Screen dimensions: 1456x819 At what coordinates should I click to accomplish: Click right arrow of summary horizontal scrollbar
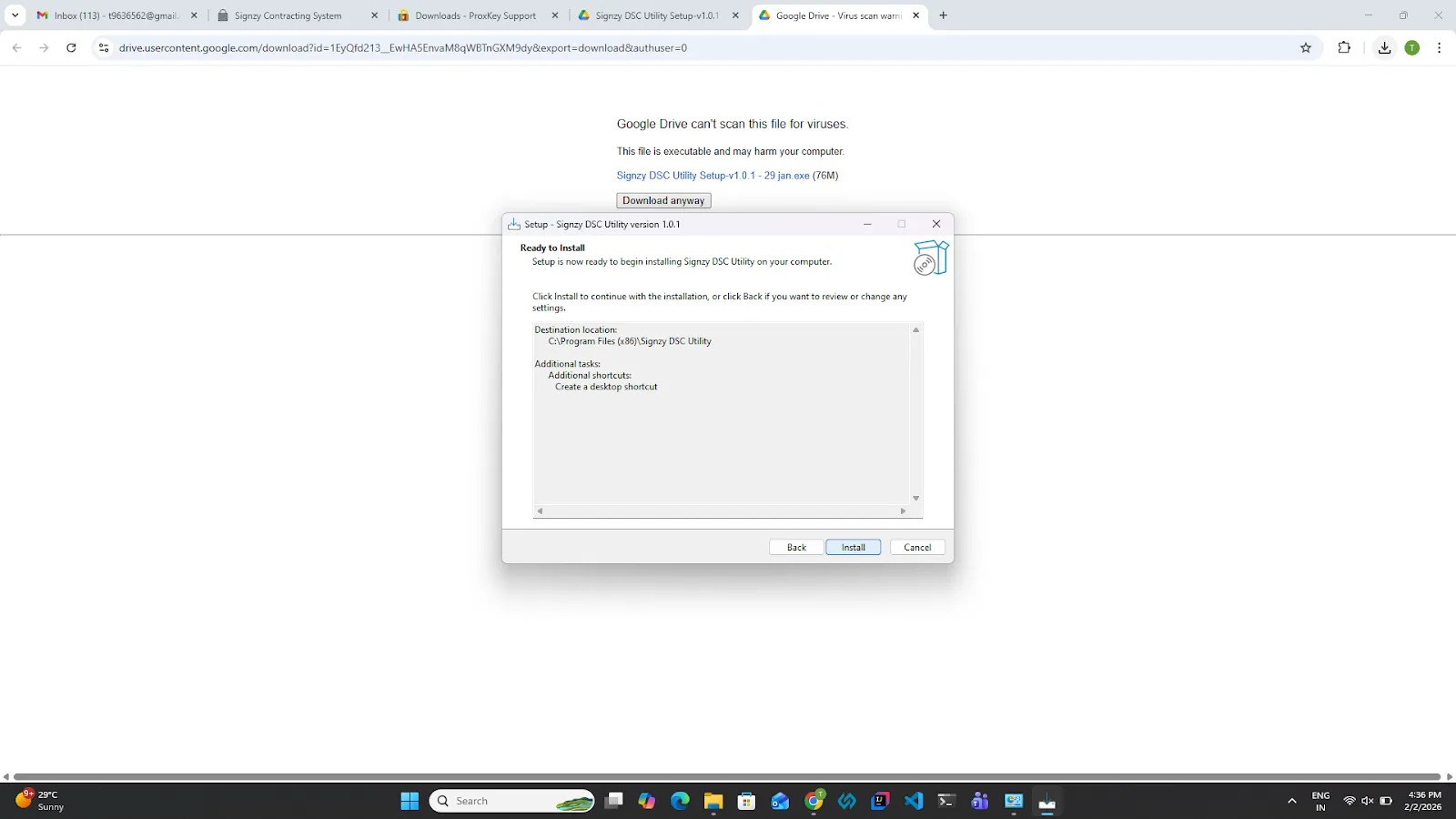coord(903,511)
